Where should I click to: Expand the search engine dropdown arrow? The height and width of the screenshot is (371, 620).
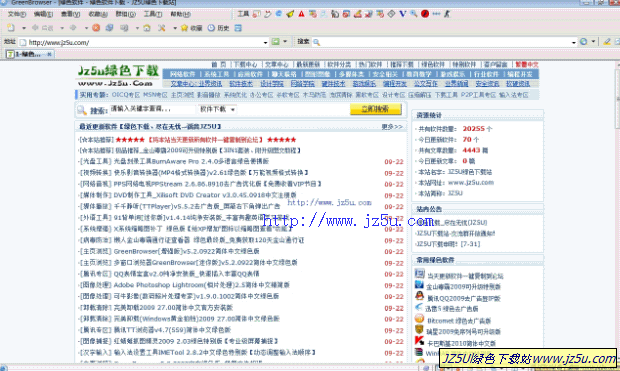tap(593, 42)
